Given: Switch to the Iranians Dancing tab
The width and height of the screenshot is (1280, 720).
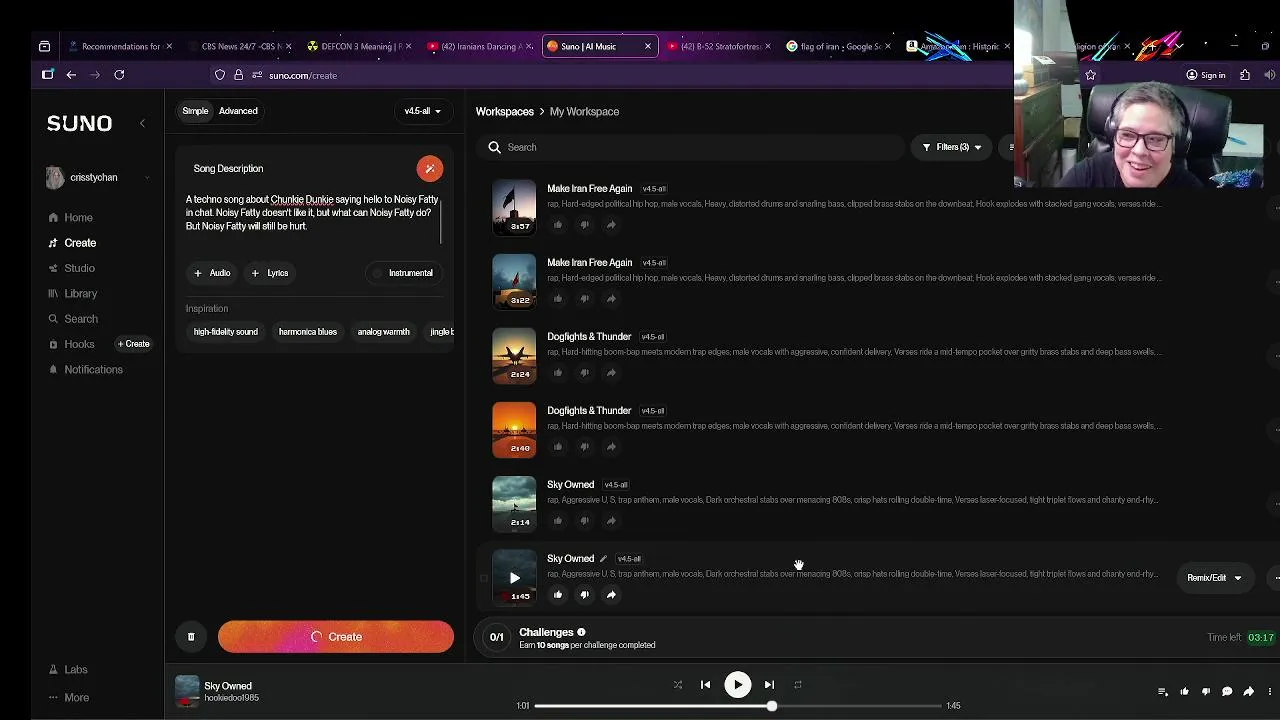Looking at the screenshot, I should pyautogui.click(x=480, y=47).
